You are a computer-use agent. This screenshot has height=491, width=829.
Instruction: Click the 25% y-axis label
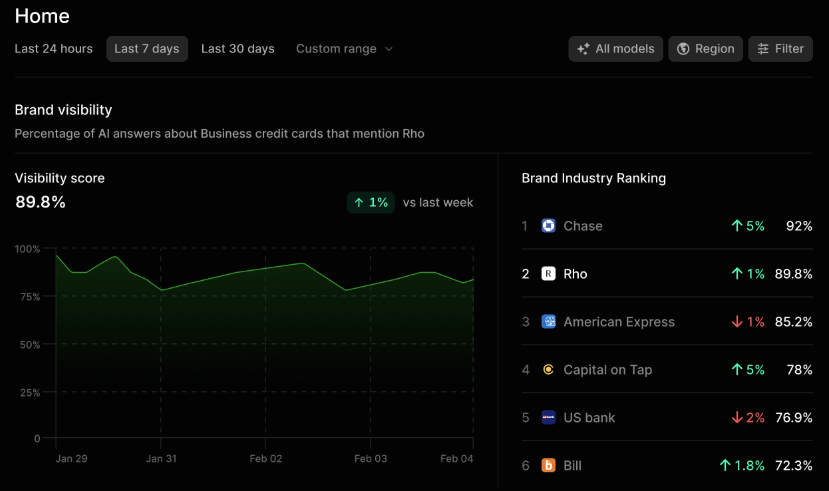[30, 393]
